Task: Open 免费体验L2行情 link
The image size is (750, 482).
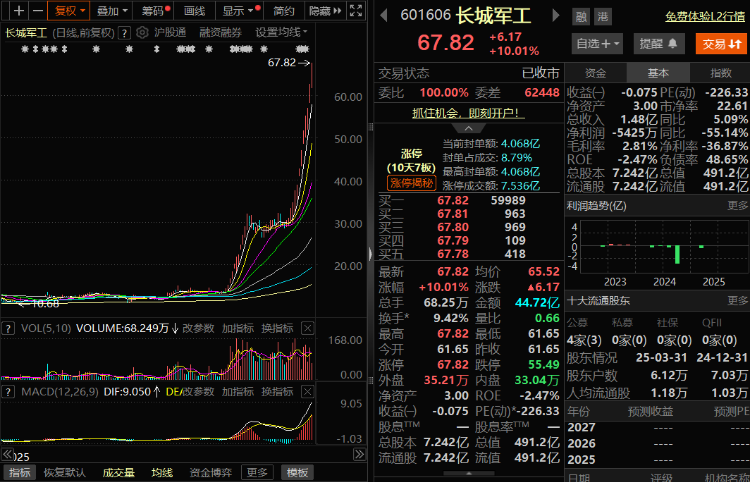Action: (x=705, y=17)
